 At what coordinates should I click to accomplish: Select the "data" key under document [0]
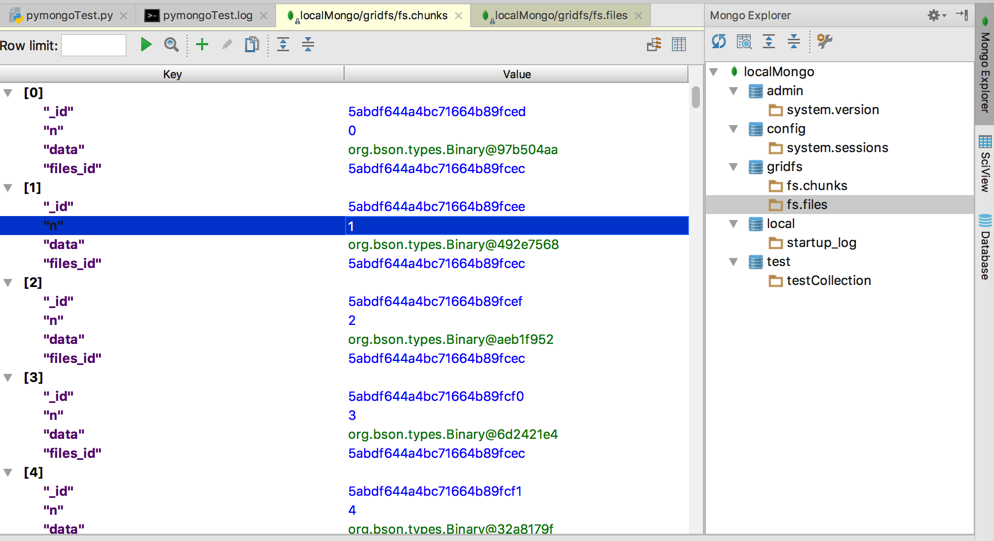(x=63, y=150)
